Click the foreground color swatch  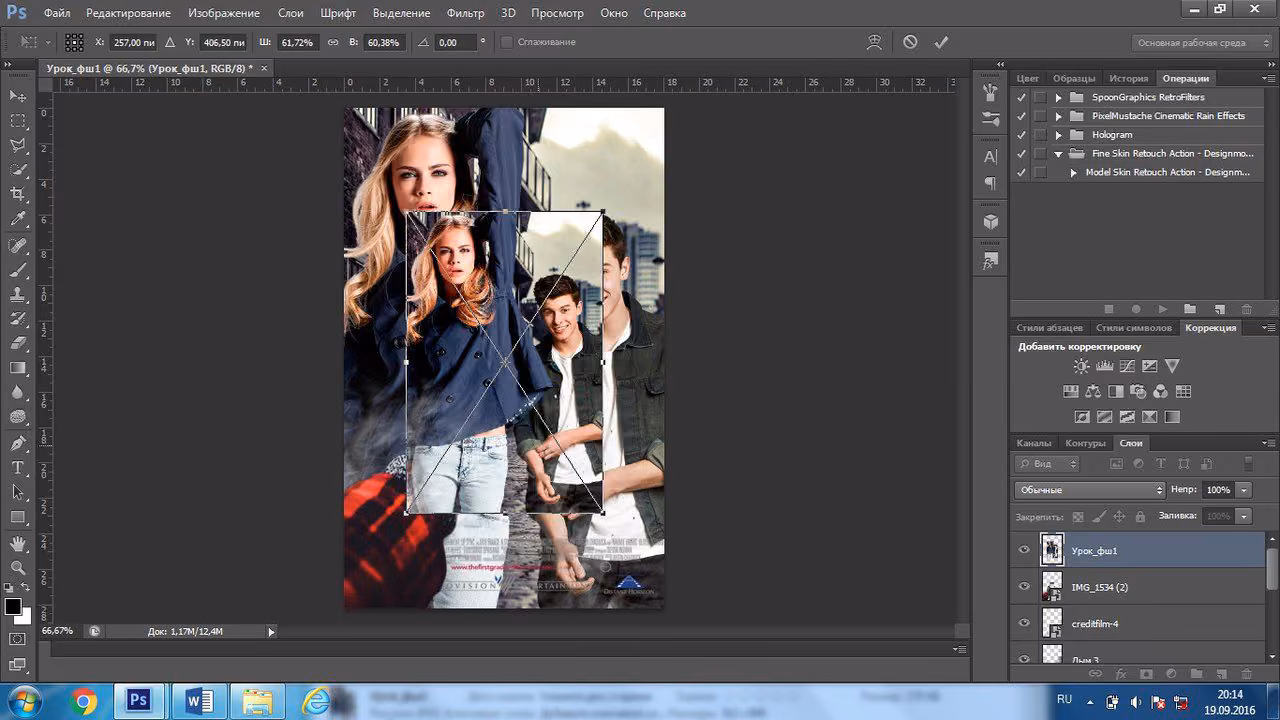(13, 606)
